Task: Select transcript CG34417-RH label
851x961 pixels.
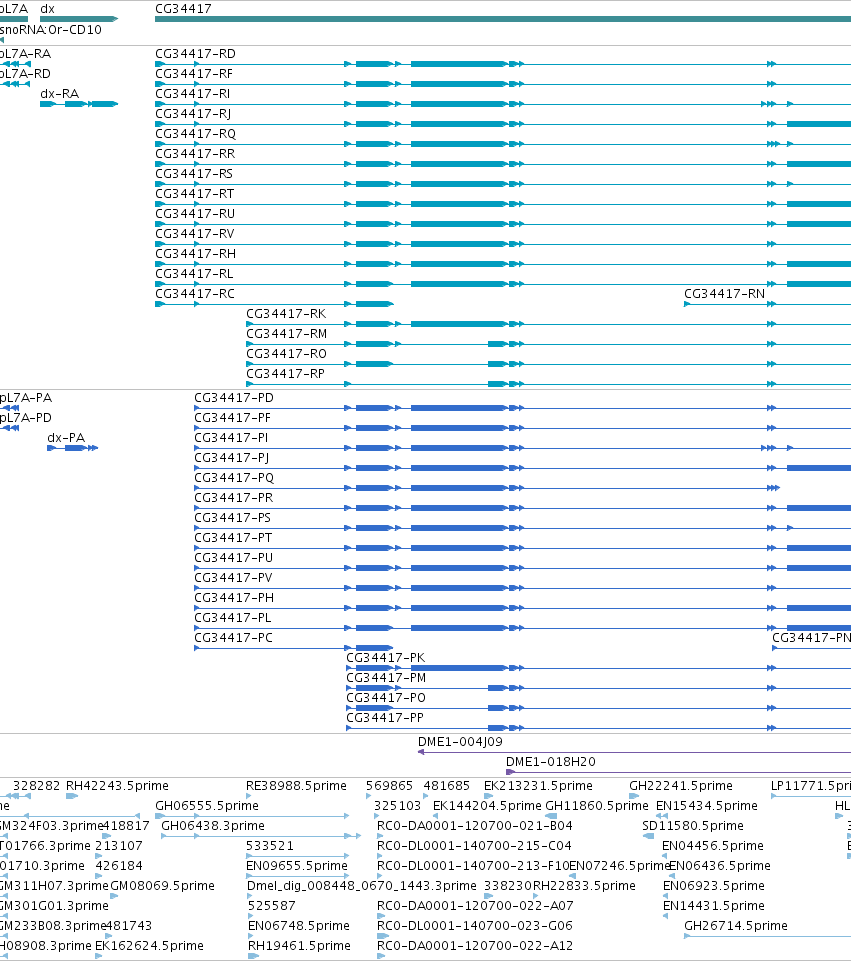Action: [x=195, y=254]
